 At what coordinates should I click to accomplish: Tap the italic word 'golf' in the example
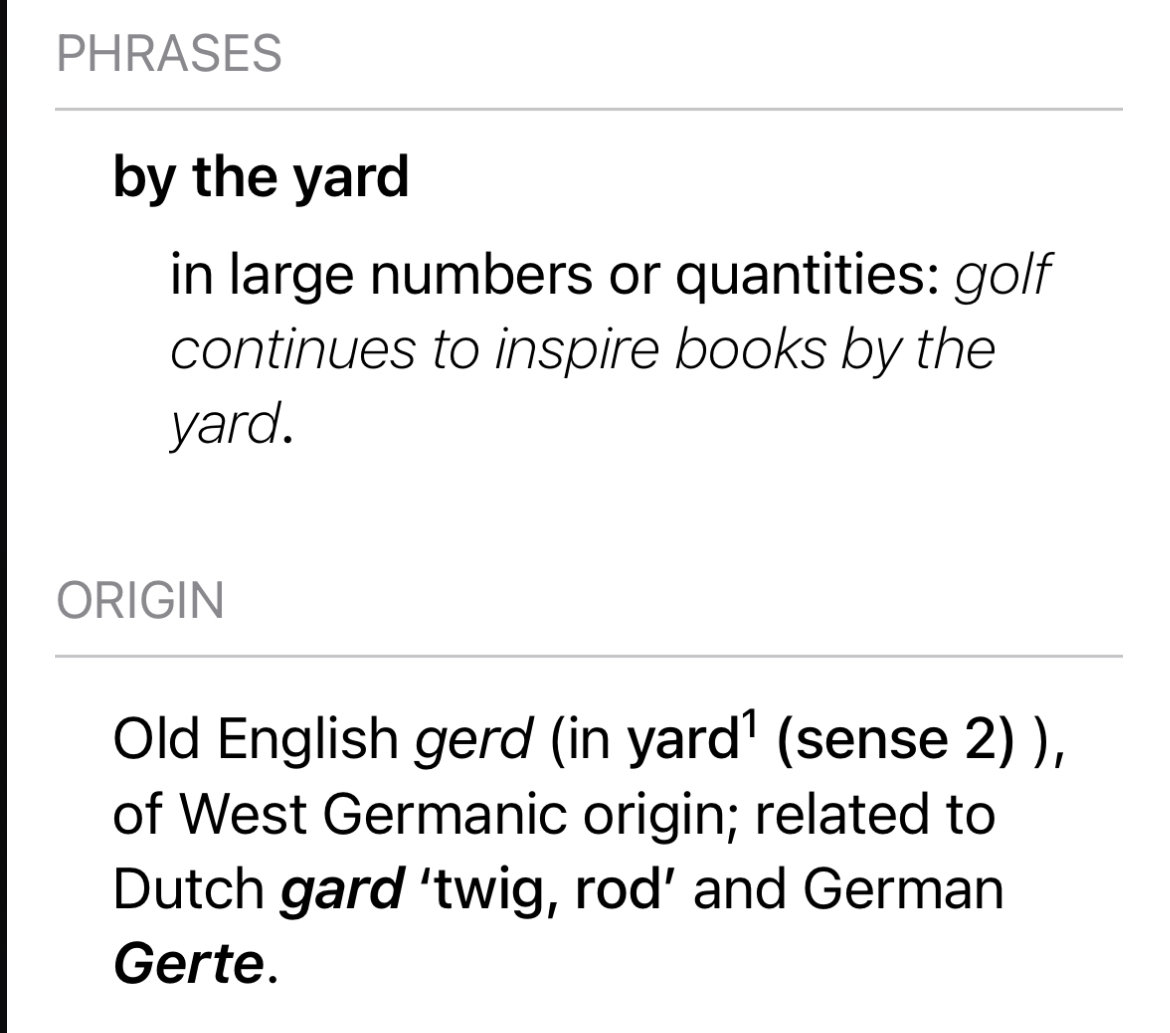(x=1002, y=275)
